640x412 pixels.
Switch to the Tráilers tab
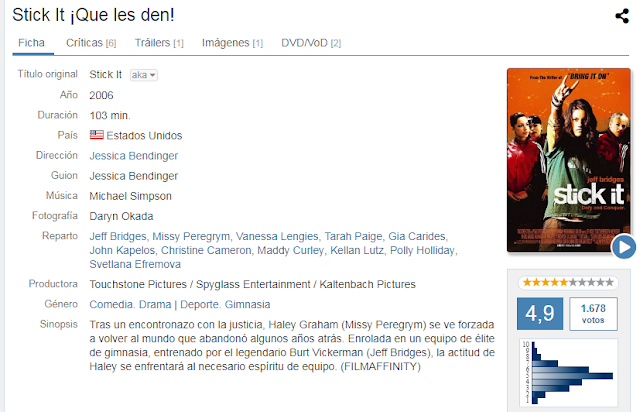coord(159,43)
